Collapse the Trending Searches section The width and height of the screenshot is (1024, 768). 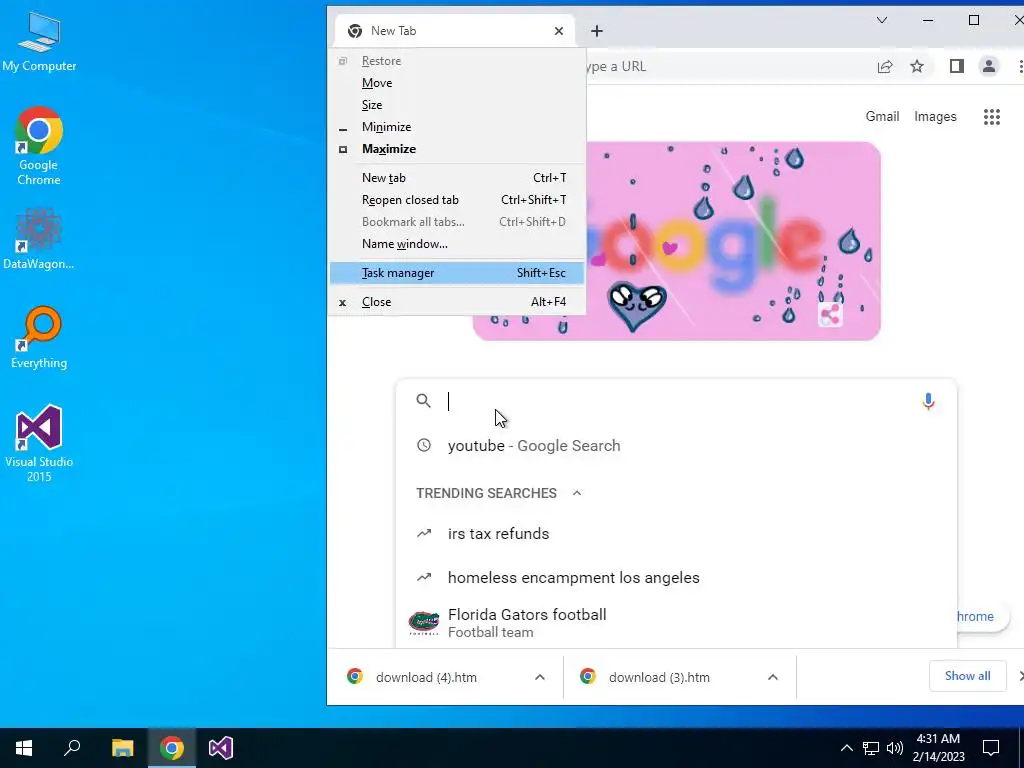(x=577, y=494)
